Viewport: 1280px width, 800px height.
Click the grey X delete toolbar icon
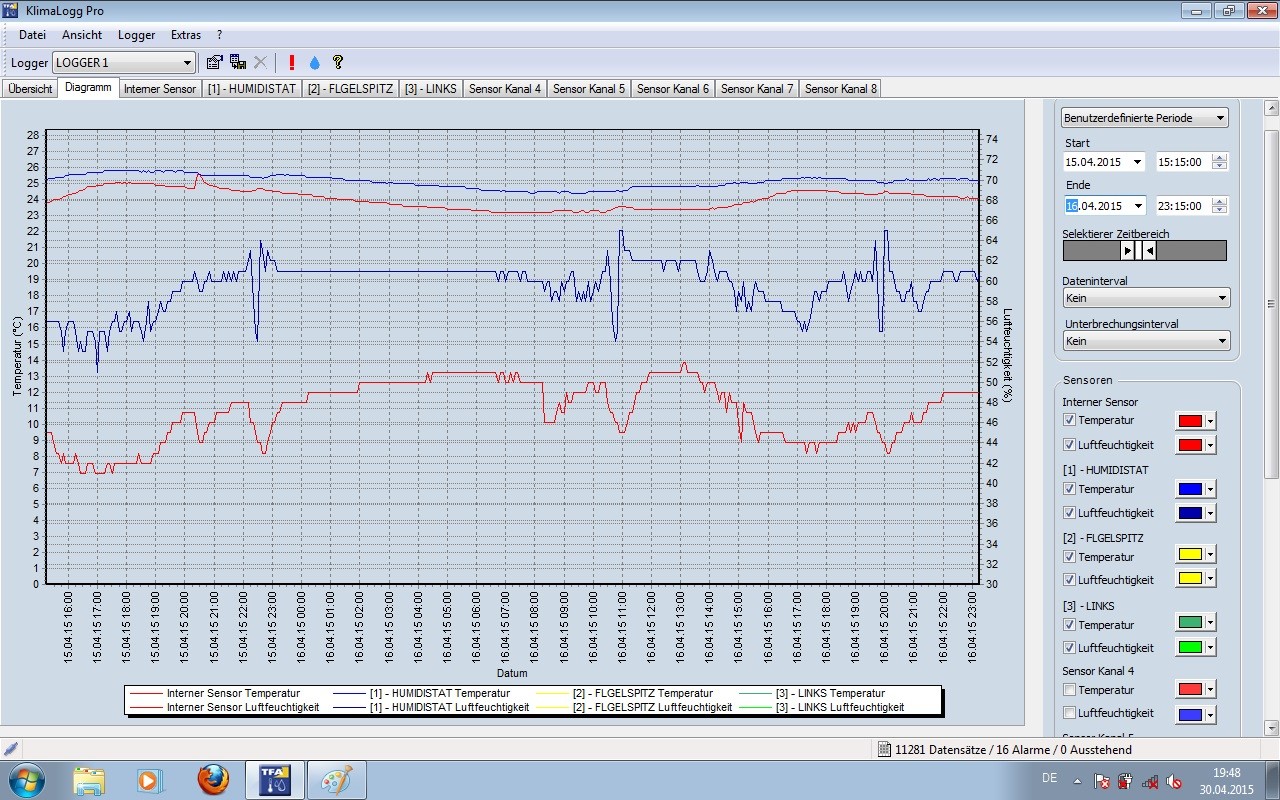pos(260,62)
